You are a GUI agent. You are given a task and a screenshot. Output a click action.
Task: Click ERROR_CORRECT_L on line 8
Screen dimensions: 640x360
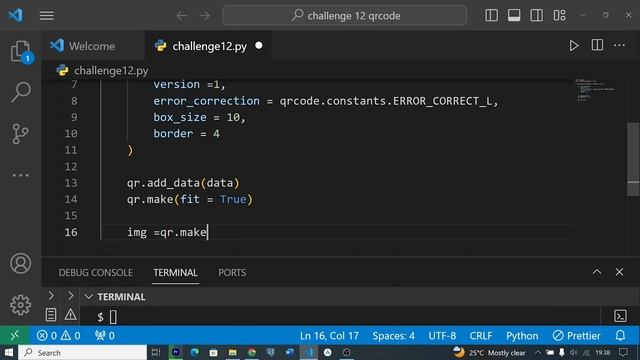pos(442,101)
